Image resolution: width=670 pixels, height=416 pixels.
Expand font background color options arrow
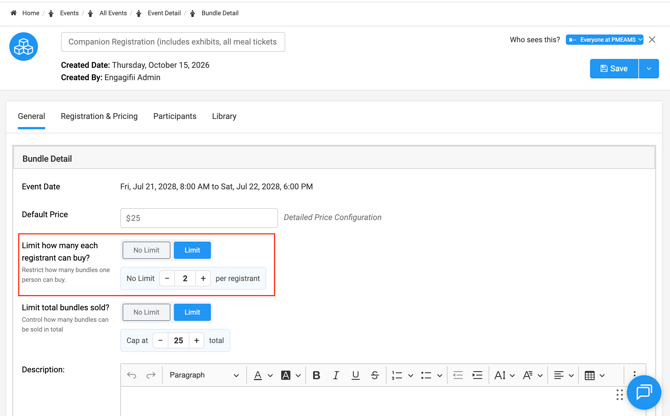pyautogui.click(x=298, y=375)
